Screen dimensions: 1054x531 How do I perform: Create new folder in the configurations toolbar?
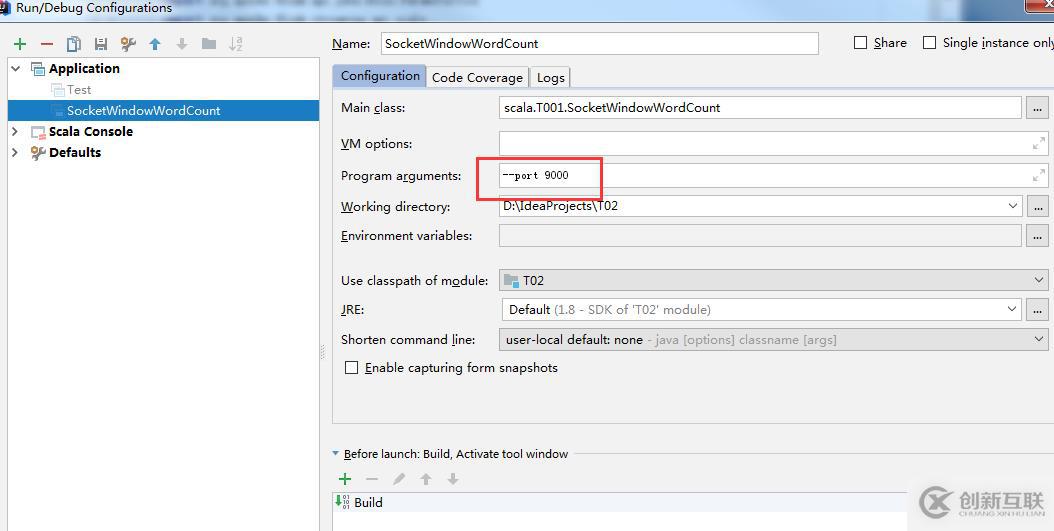pos(209,44)
